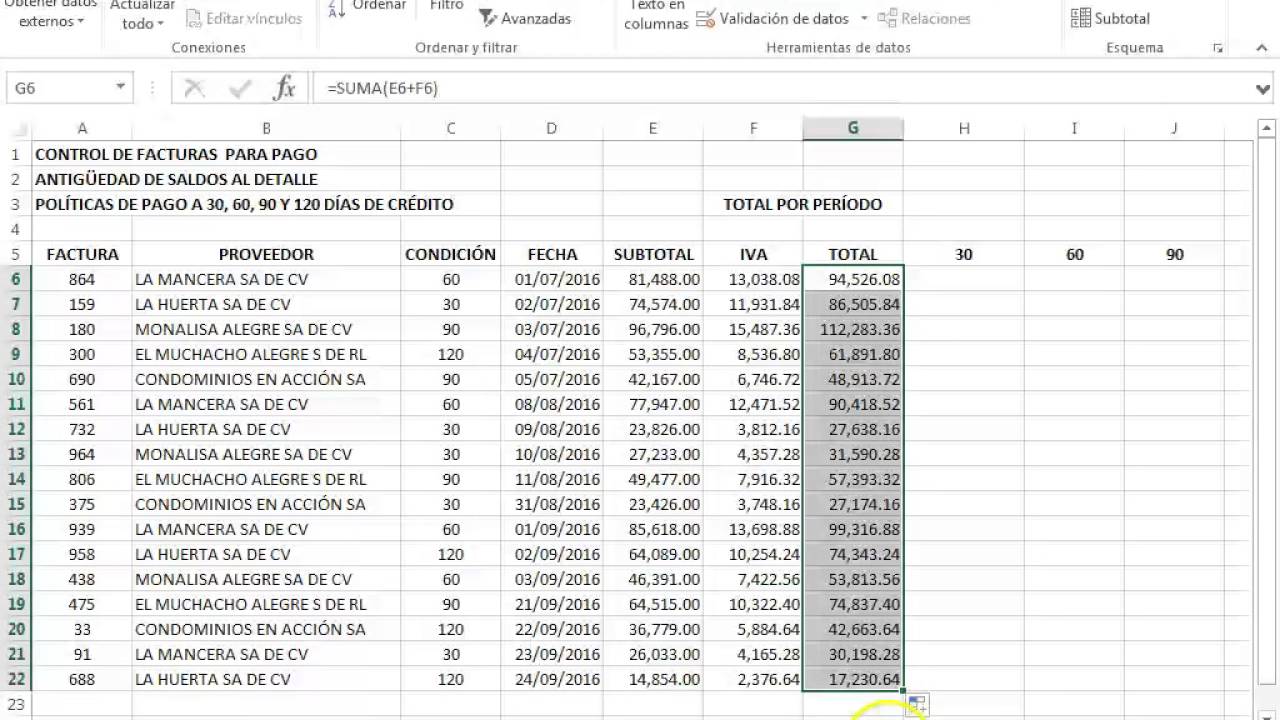Click the TOTAL POR PERÍODO cell
1280x720 pixels.
pyautogui.click(x=803, y=204)
